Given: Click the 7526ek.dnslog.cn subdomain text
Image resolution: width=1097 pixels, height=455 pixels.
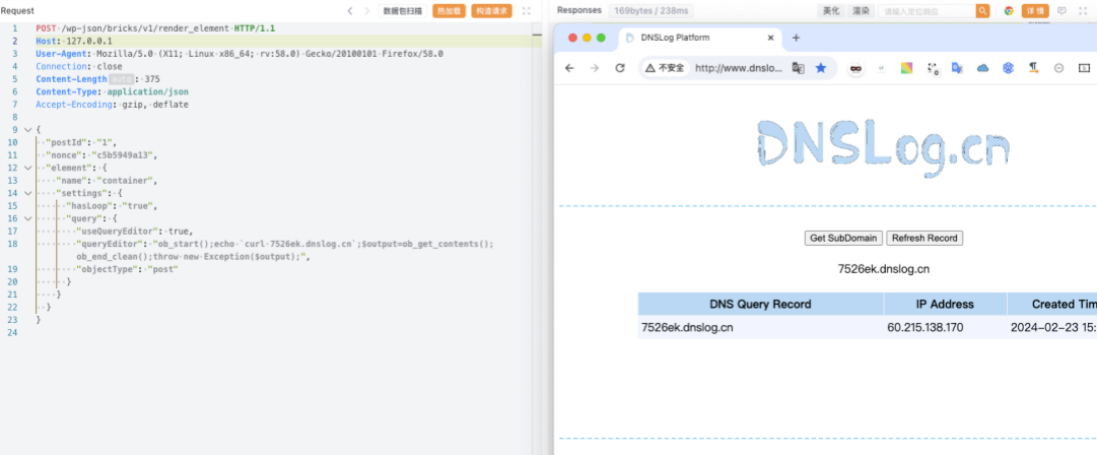Looking at the screenshot, I should 884,269.
